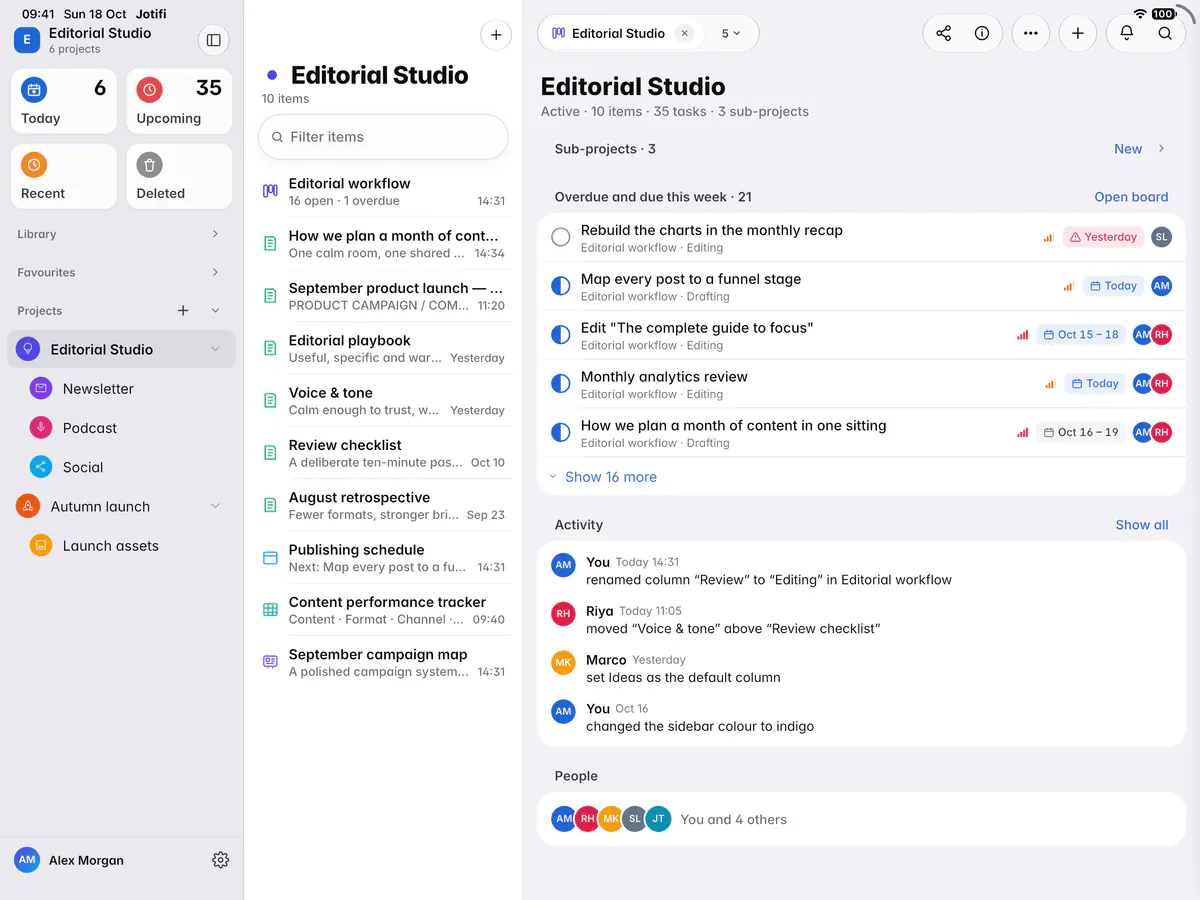Screen dimensions: 1200x900
Task: Open the tab count dropdown showing 5
Action: pos(731,33)
